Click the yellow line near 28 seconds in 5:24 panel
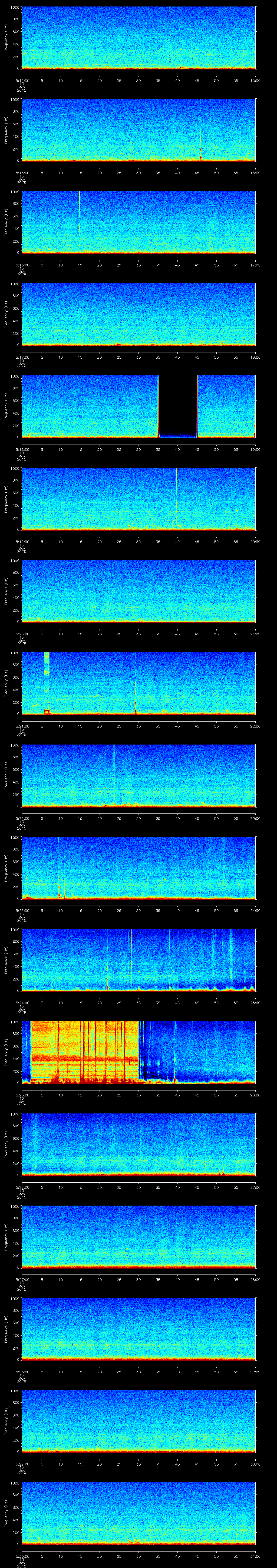277x1568 pixels. coord(131,959)
